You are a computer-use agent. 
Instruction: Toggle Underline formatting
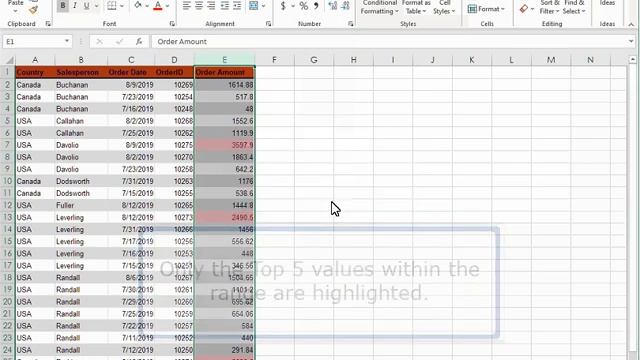click(x=87, y=6)
